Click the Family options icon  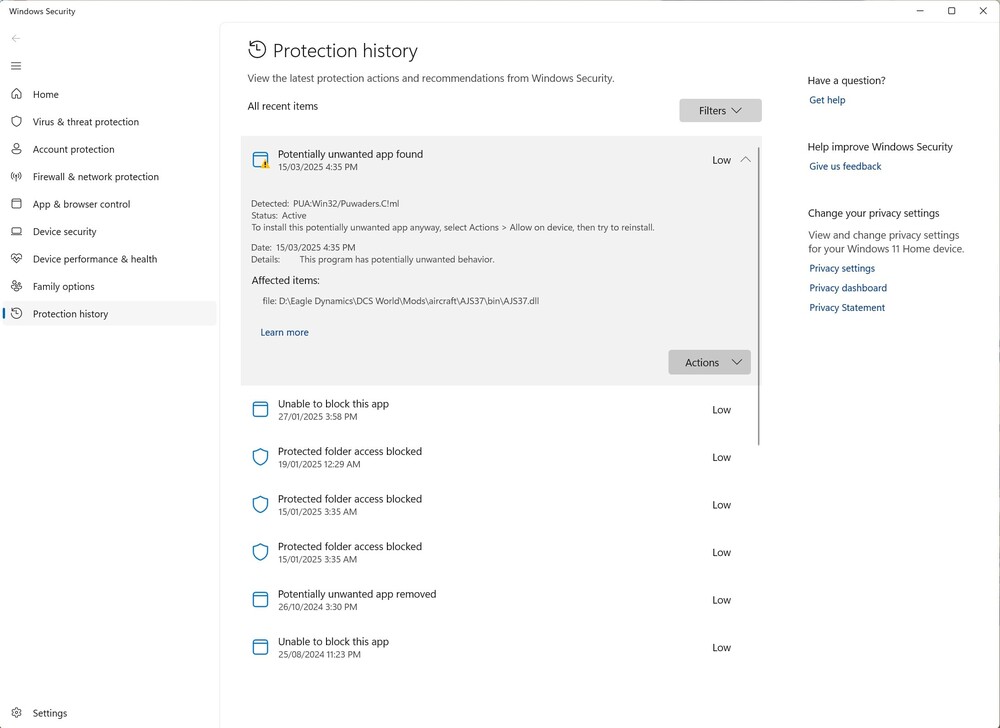16,286
